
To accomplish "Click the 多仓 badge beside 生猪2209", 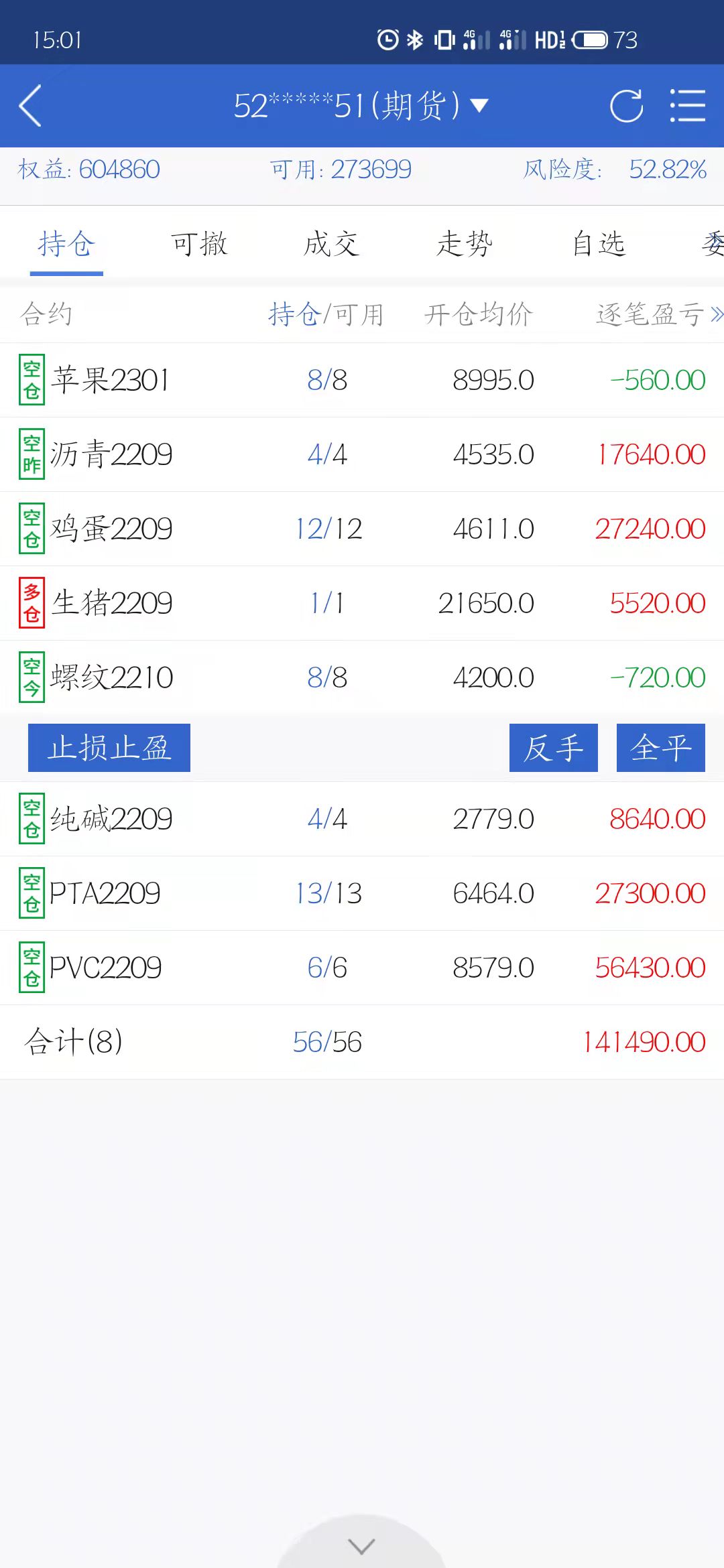I will pos(32,603).
